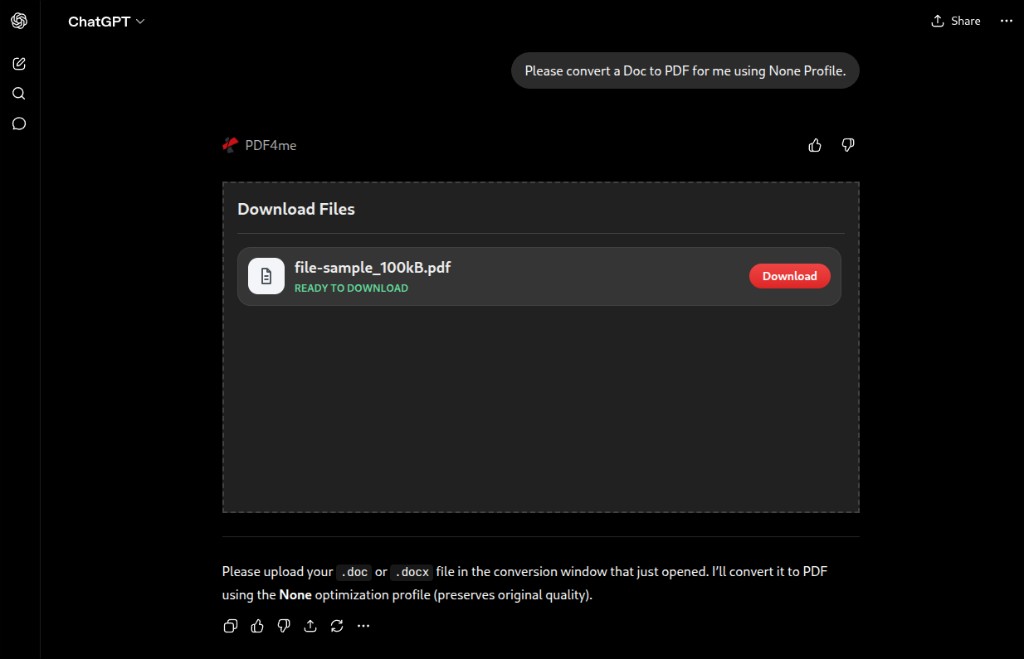Viewport: 1024px width, 659px height.
Task: Open the three-dot menu beside Share
Action: point(1006,21)
